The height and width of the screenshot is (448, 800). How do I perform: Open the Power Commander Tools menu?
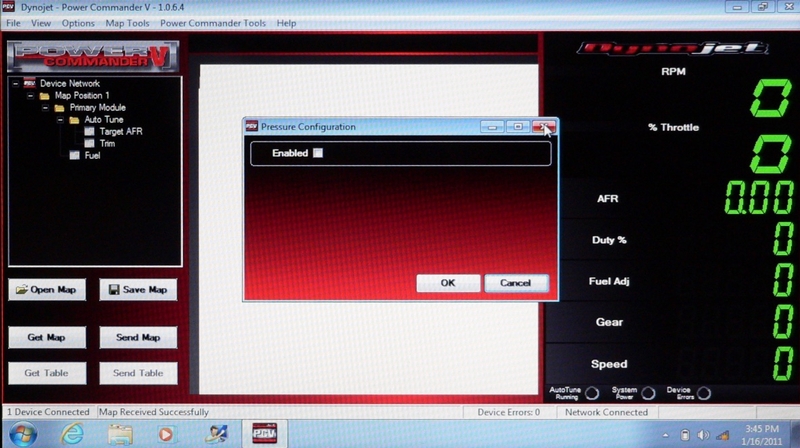(215, 23)
